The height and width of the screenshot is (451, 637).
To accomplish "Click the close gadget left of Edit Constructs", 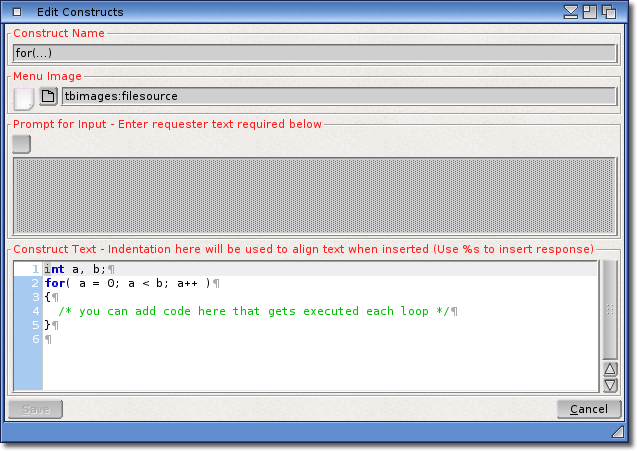I will 17,12.
